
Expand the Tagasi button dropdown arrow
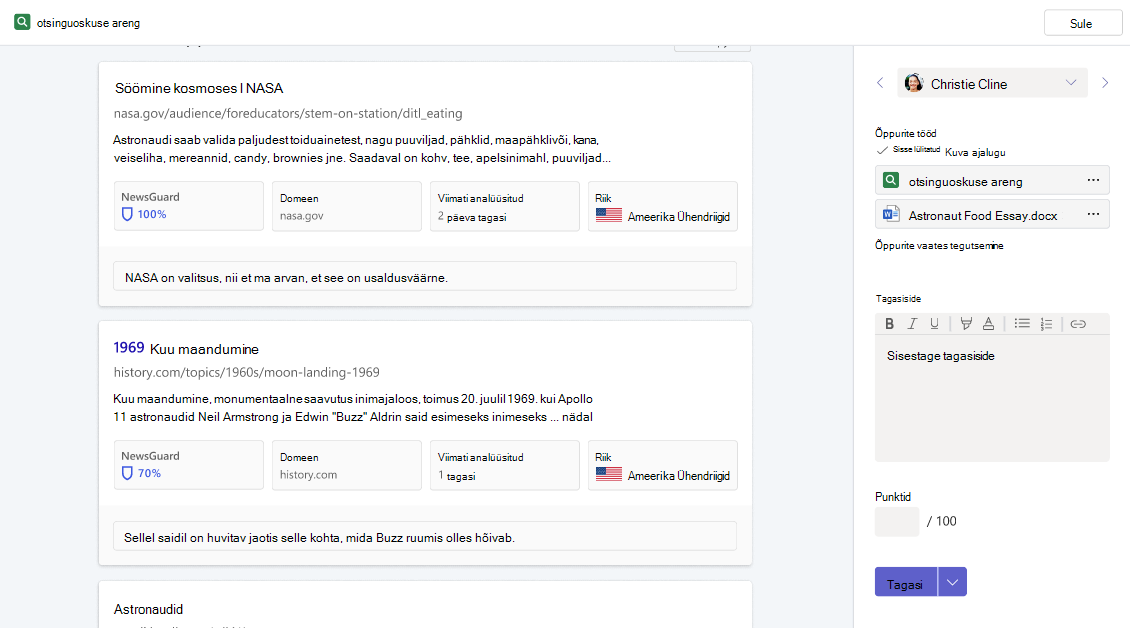point(952,582)
